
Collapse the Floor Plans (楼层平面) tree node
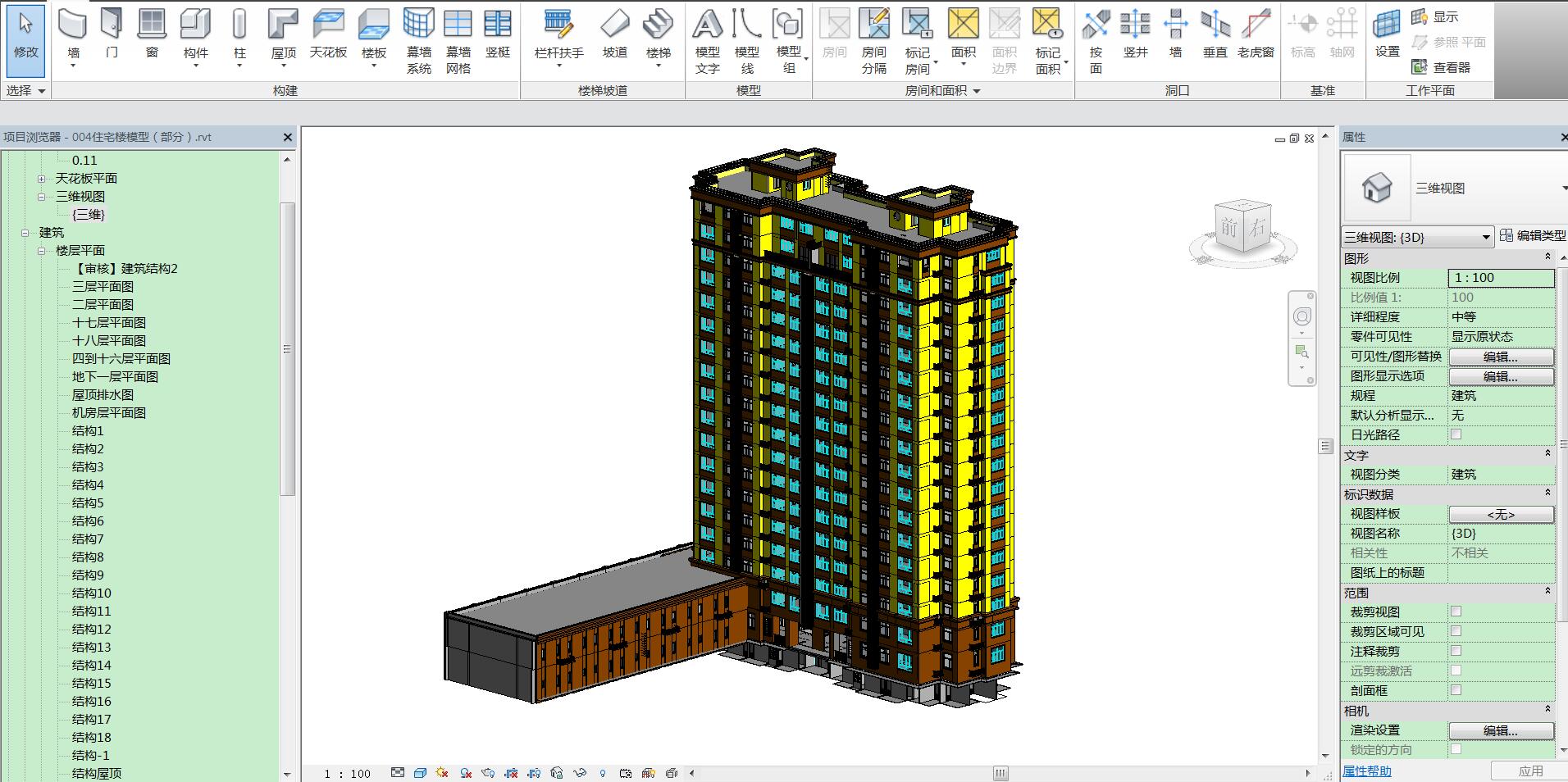click(x=41, y=251)
